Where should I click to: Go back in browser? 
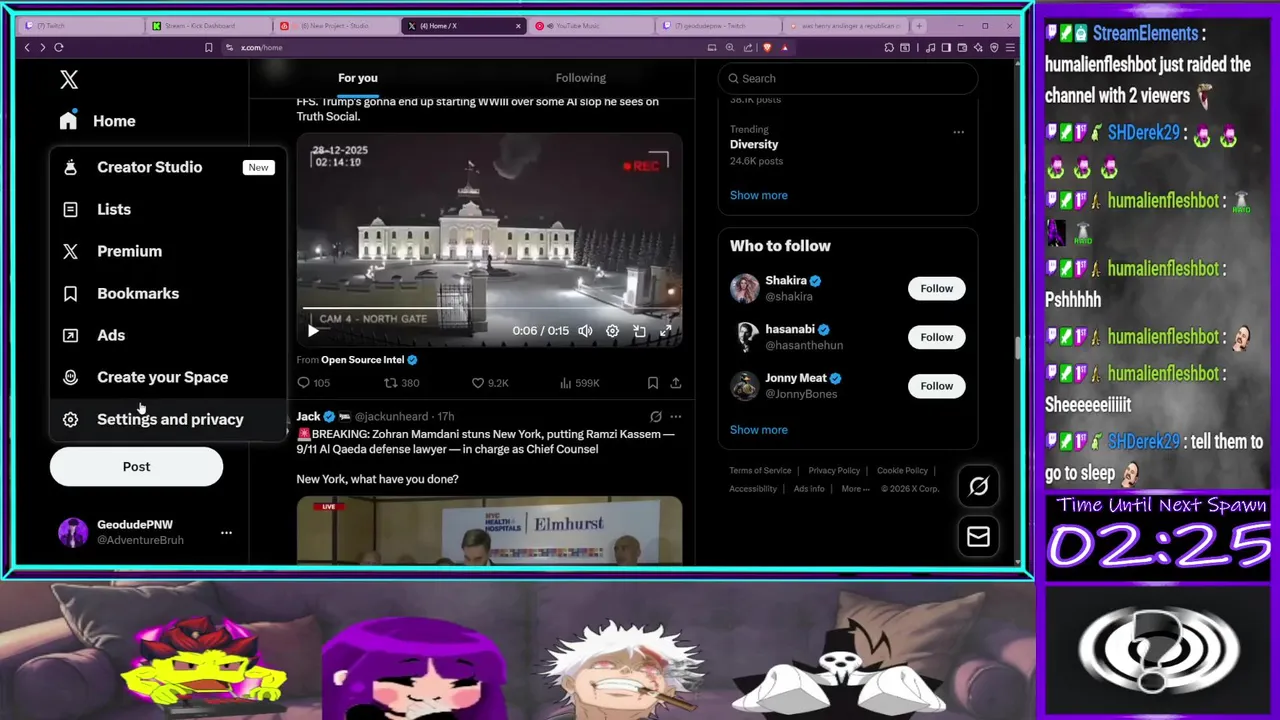27,47
